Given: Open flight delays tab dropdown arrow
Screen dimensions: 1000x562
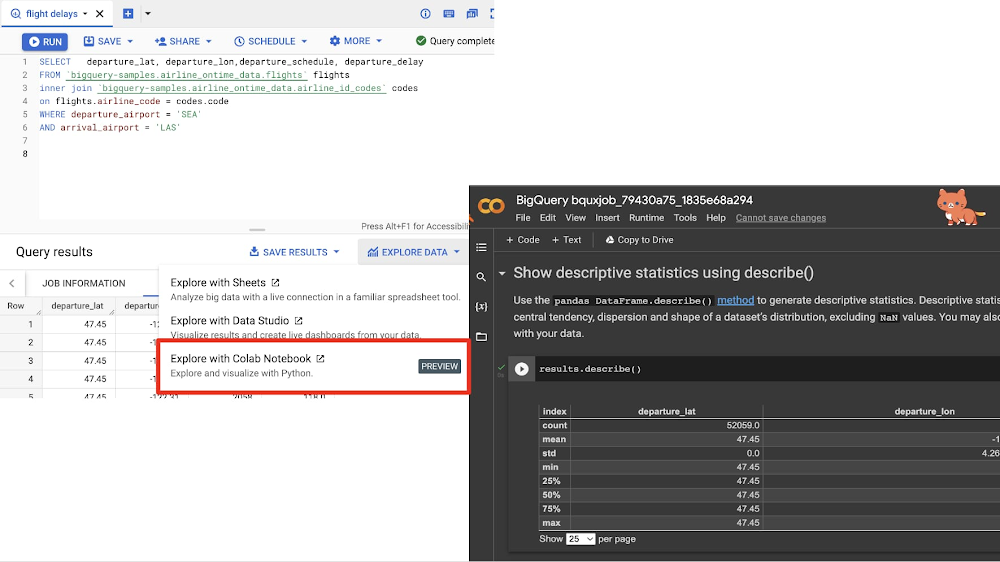Looking at the screenshot, I should point(85,13).
